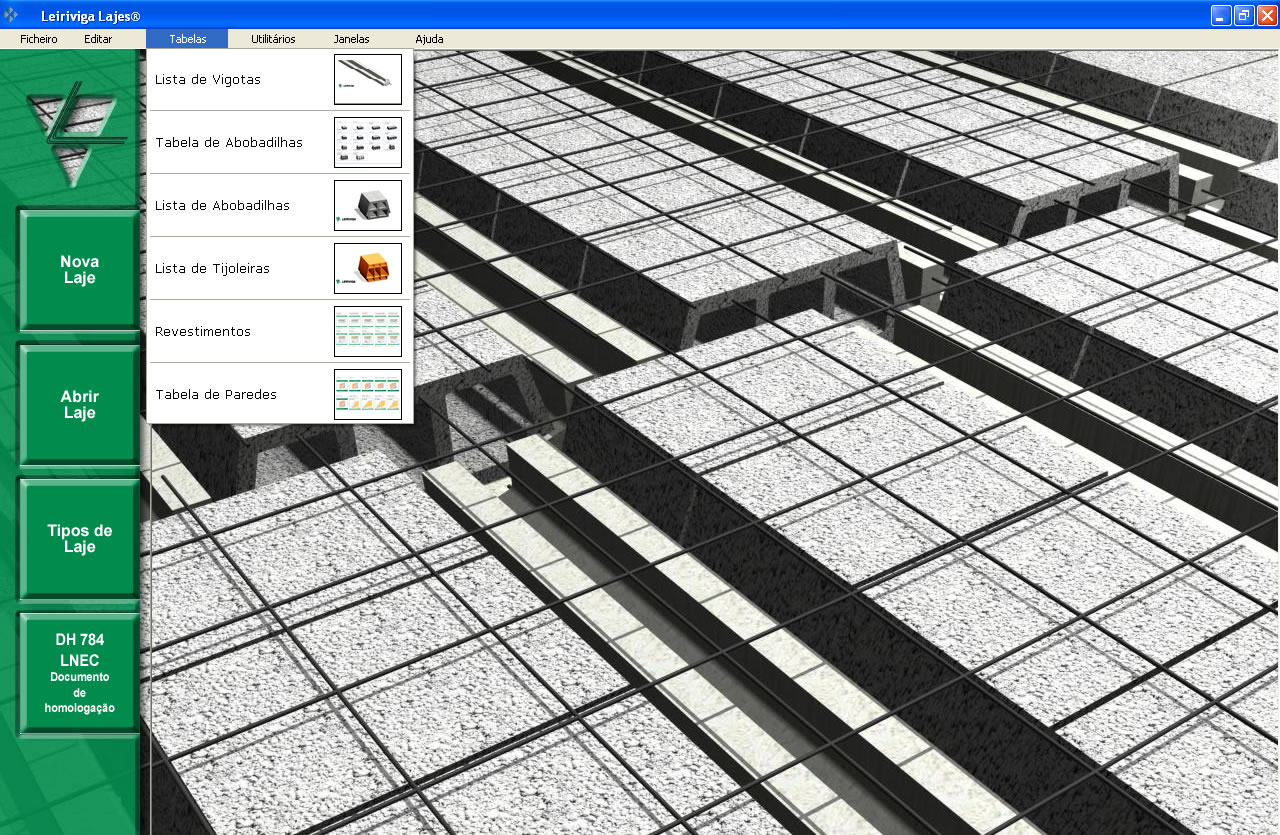The image size is (1280, 835).
Task: Open the DH 784 LNEC homologação document
Action: [x=79, y=673]
